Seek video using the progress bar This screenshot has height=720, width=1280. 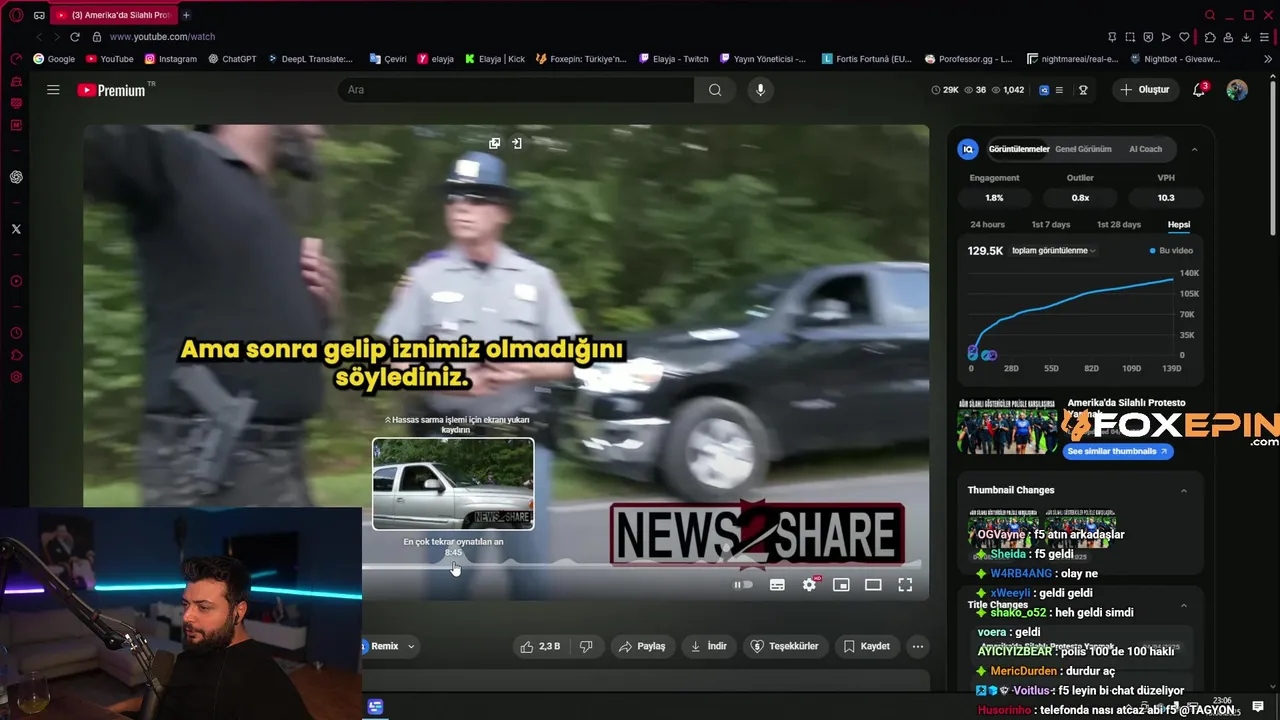[640, 566]
